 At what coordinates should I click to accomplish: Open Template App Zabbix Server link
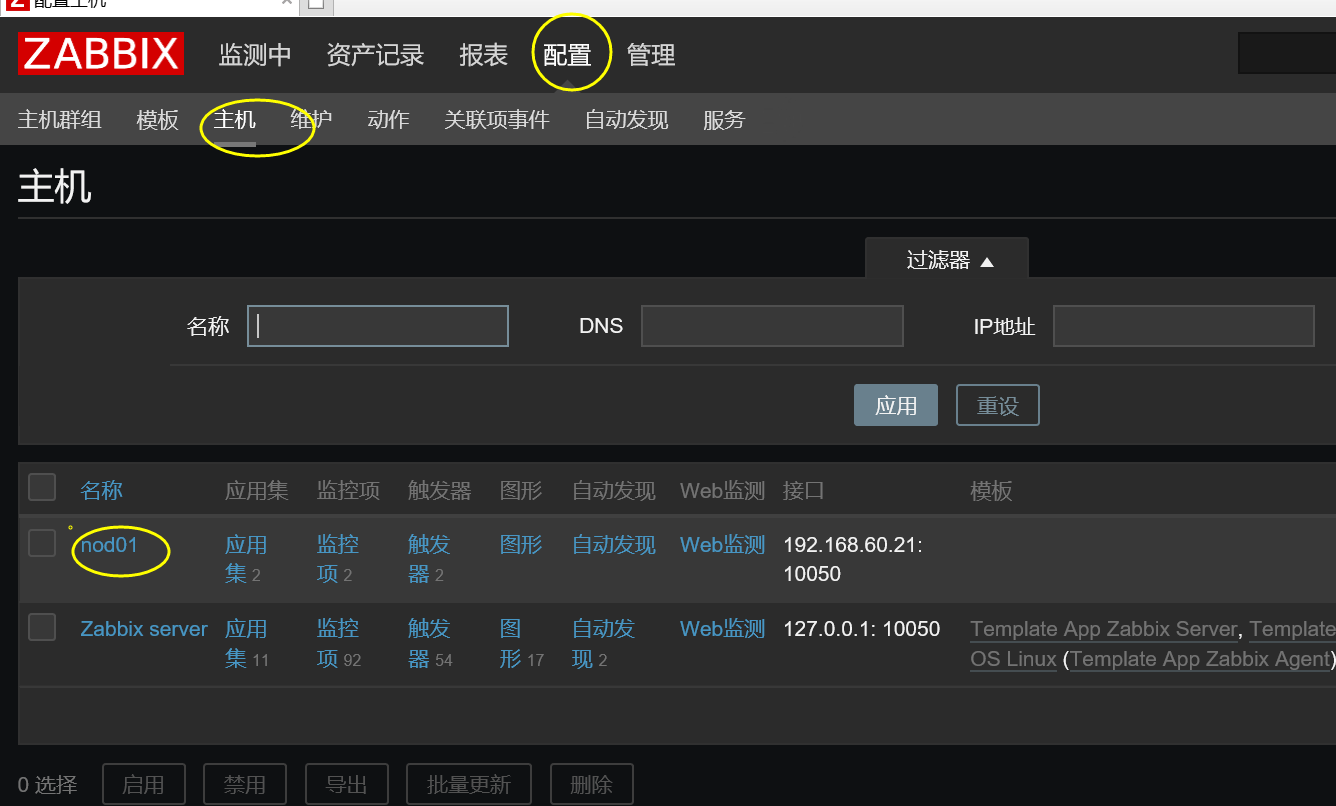[1104, 629]
